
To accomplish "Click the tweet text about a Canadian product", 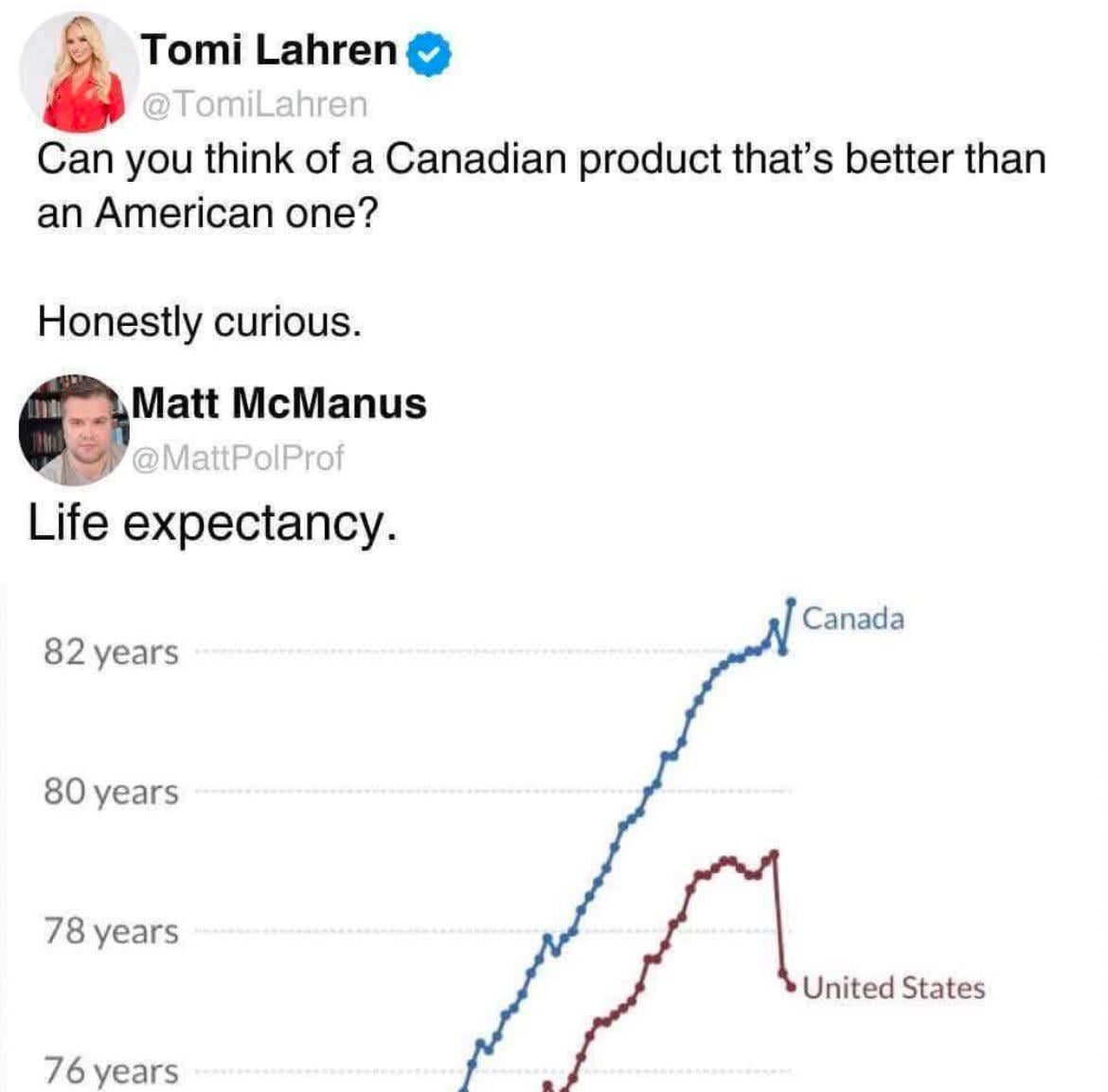I will [x=541, y=185].
